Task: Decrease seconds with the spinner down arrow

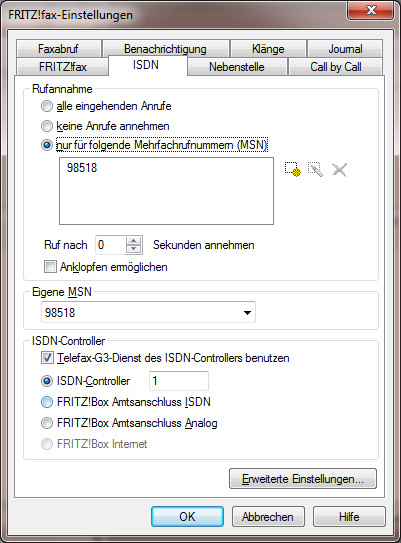Action: pyautogui.click(x=134, y=249)
